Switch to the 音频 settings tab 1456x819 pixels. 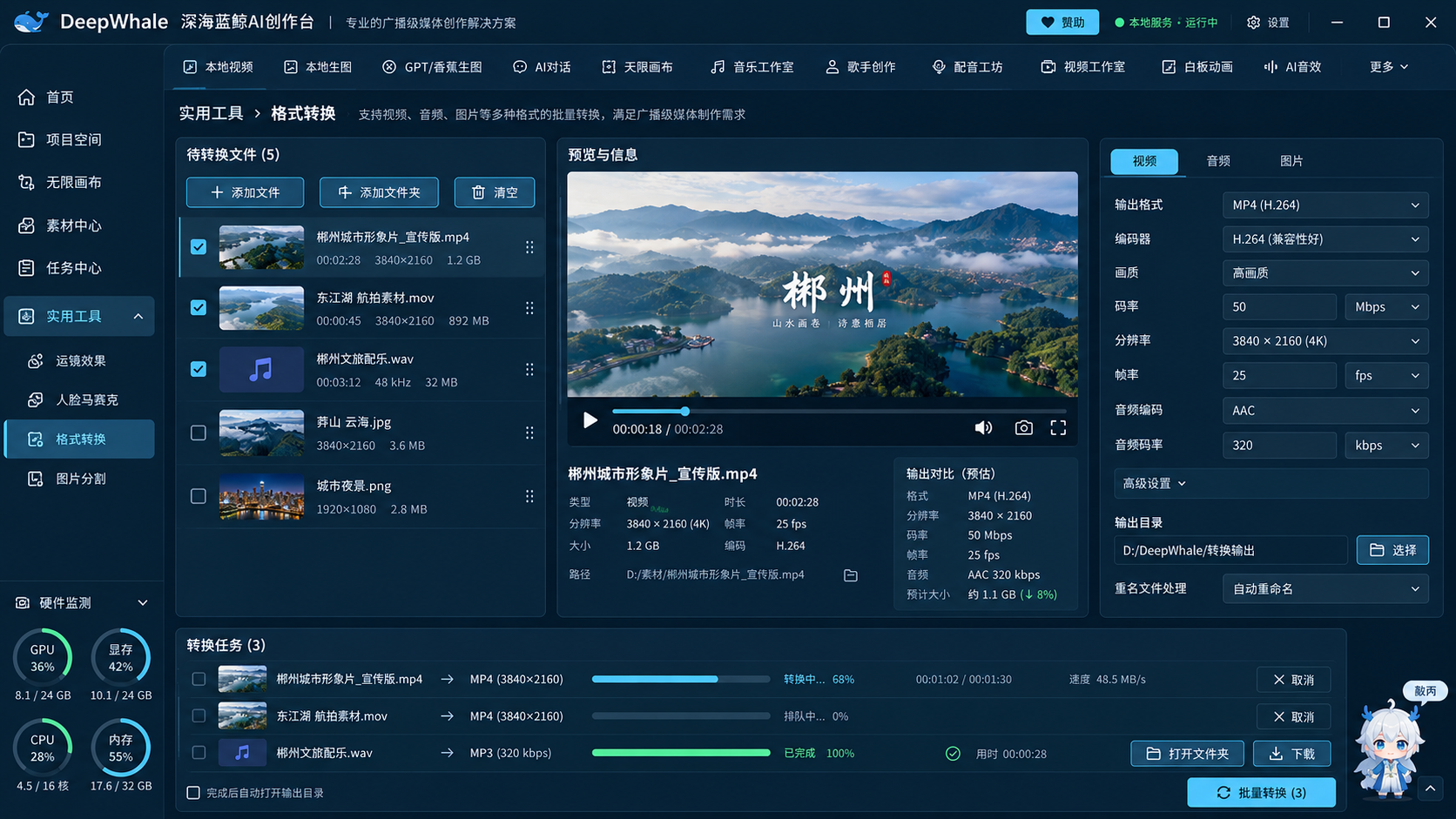click(1218, 161)
